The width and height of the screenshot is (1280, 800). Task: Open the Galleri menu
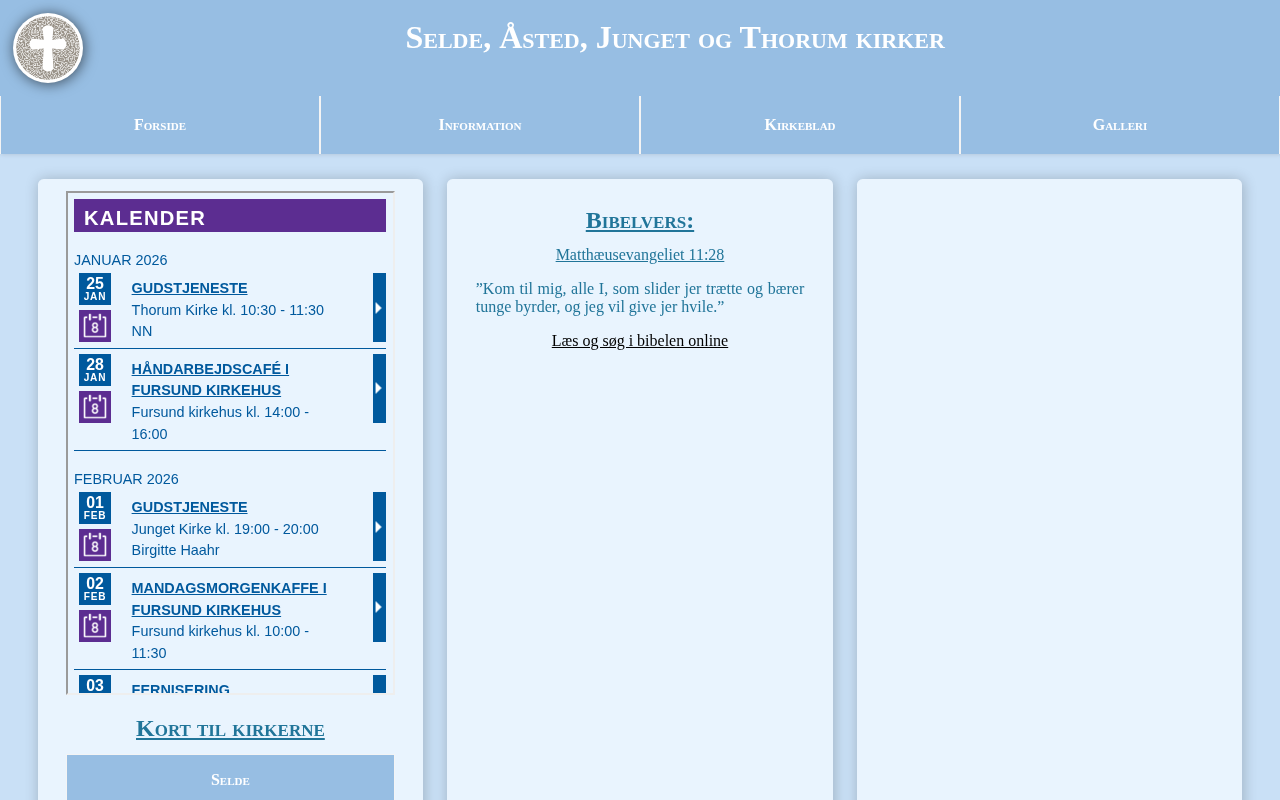1120,125
